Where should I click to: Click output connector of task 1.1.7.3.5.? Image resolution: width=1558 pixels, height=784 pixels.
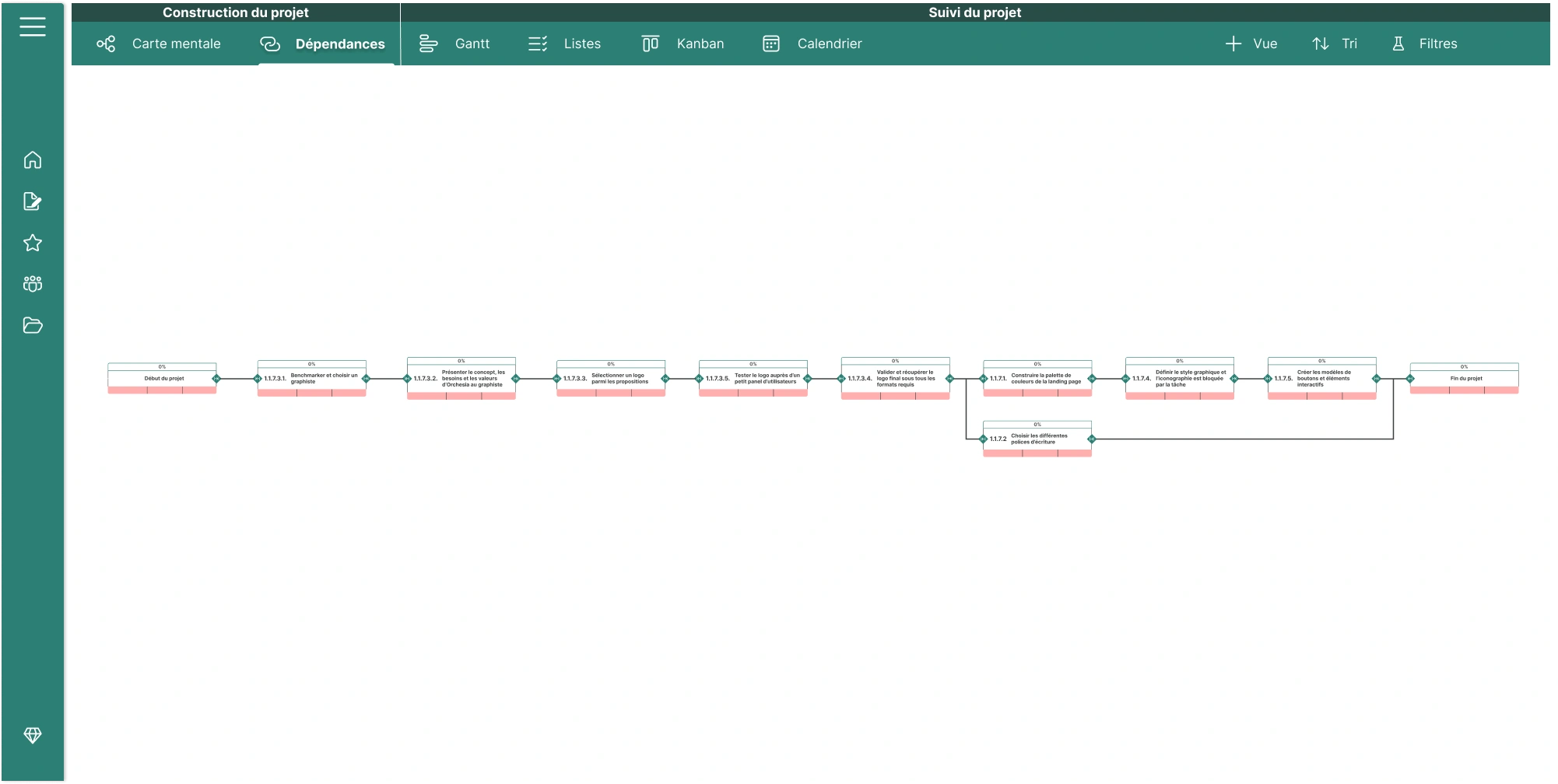807,379
